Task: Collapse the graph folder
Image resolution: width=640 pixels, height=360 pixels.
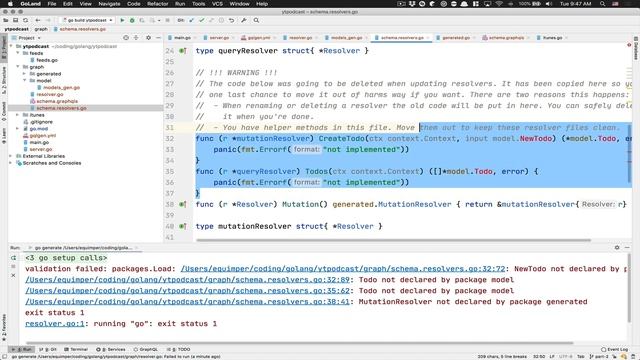Action: [x=18, y=67]
